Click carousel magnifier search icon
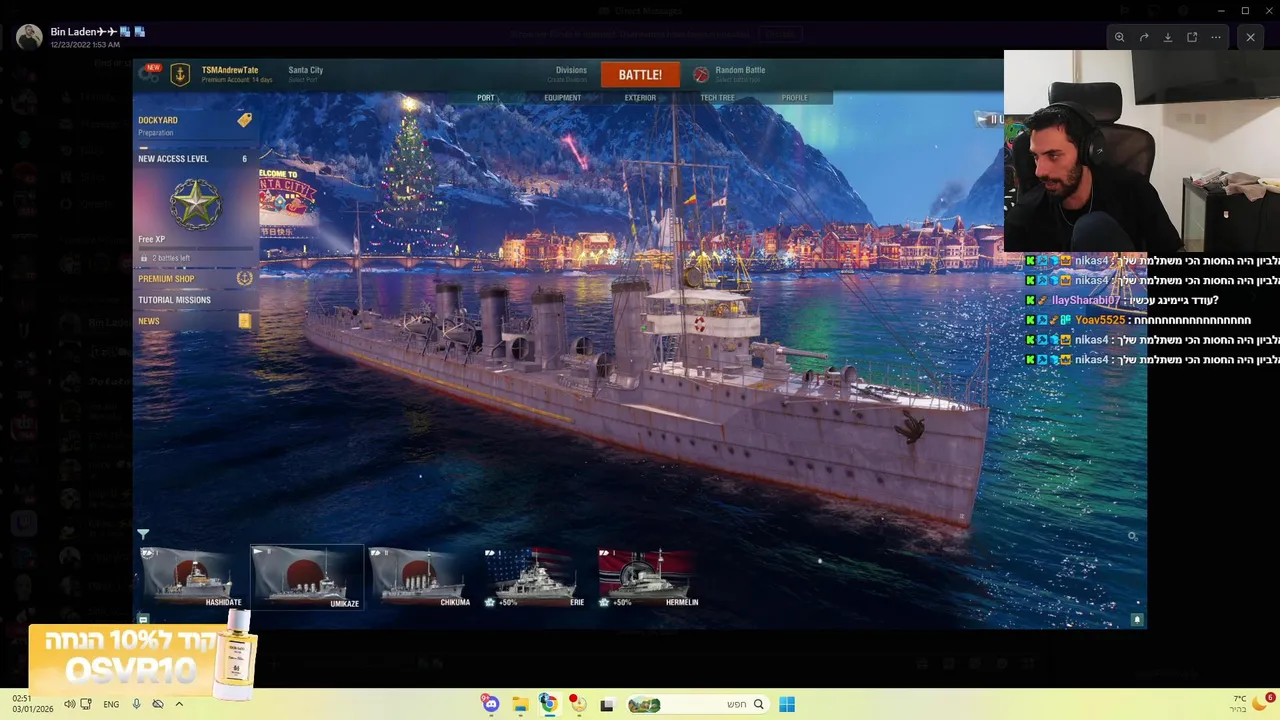Image resolution: width=1280 pixels, height=720 pixels. coord(1132,537)
